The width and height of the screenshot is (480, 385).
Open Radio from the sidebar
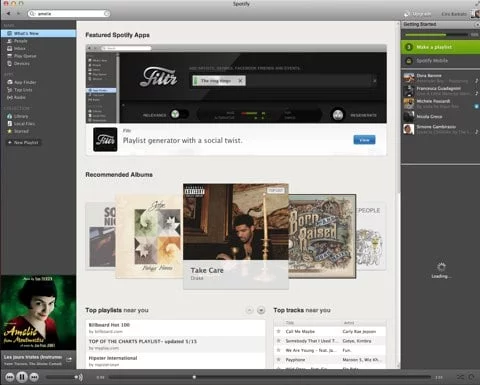point(17,97)
